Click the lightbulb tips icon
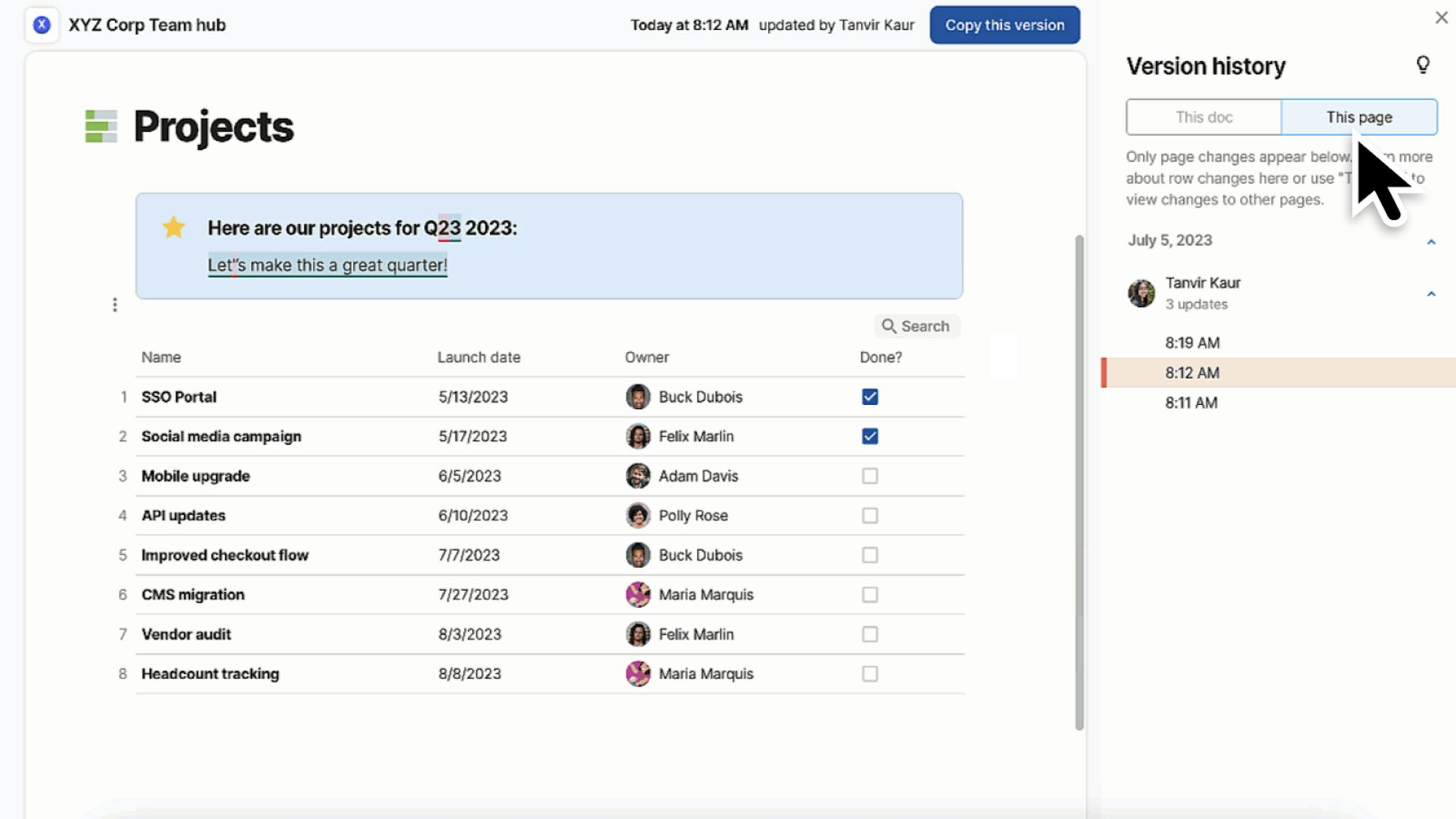The height and width of the screenshot is (819, 1456). [1423, 66]
